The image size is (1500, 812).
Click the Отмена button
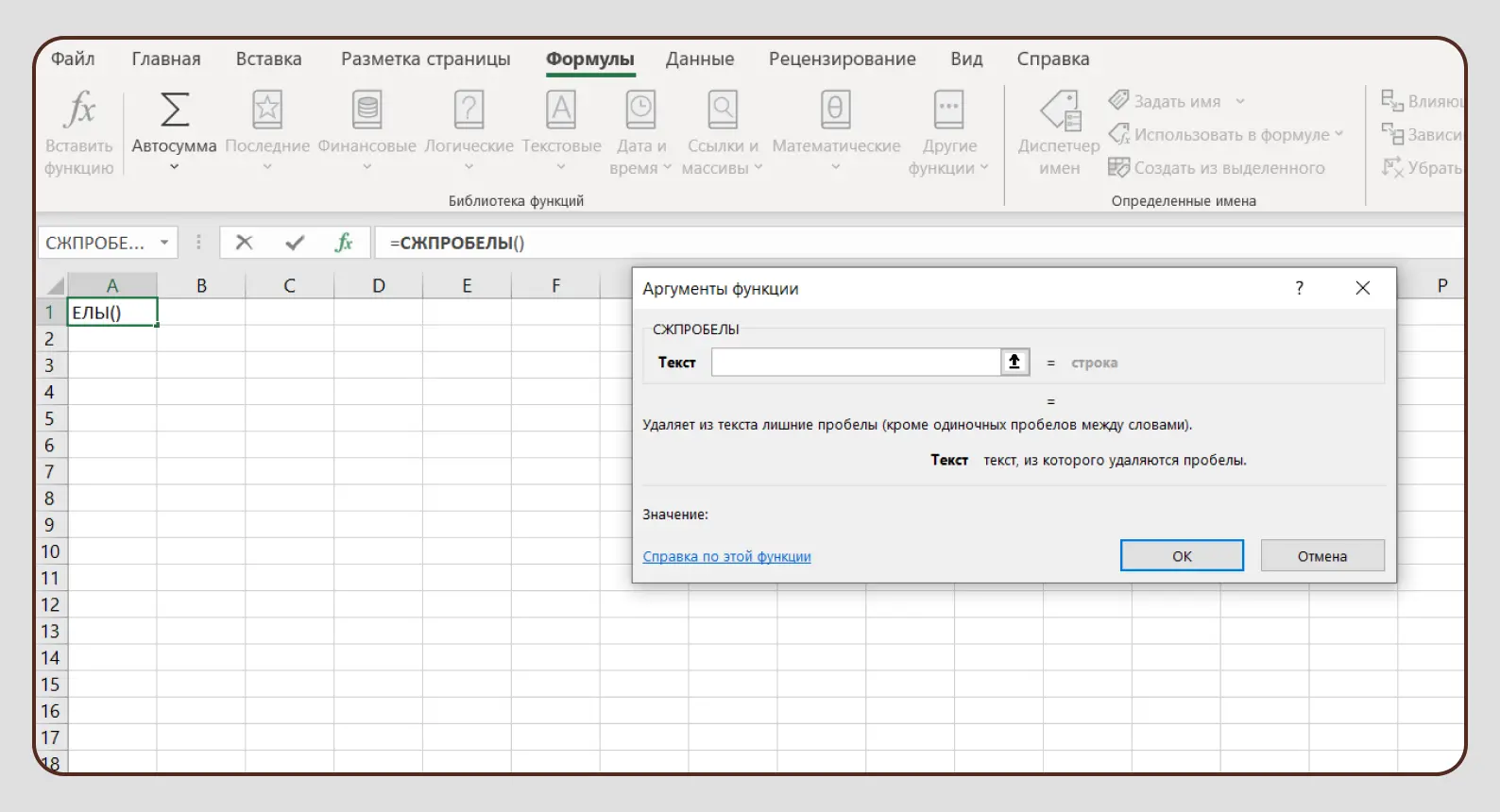[x=1322, y=556]
